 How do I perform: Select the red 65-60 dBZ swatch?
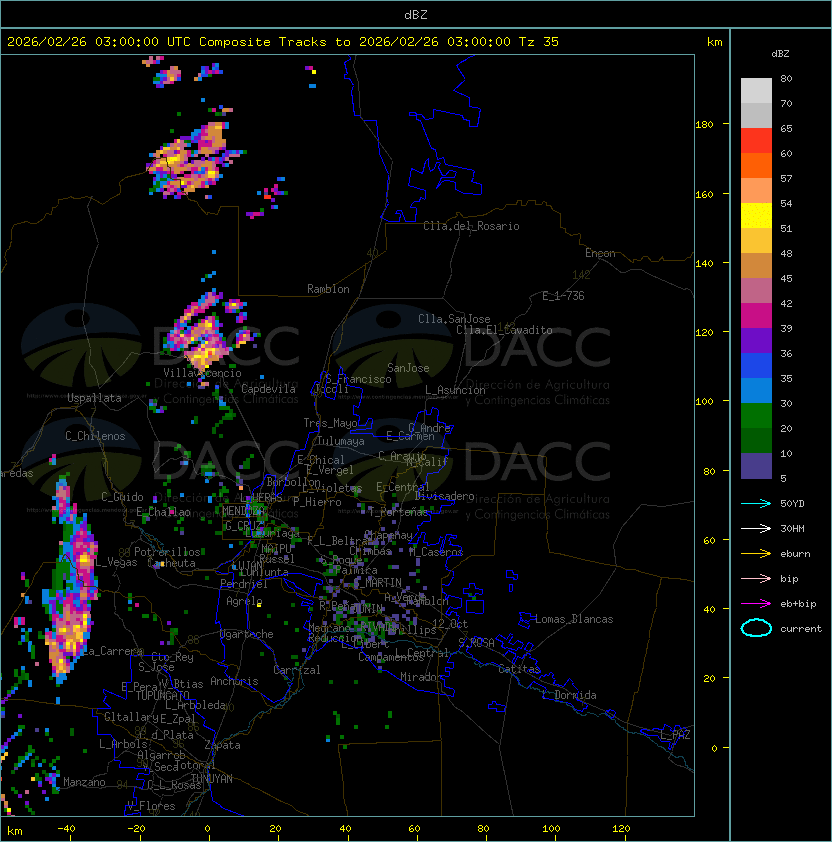coord(756,141)
